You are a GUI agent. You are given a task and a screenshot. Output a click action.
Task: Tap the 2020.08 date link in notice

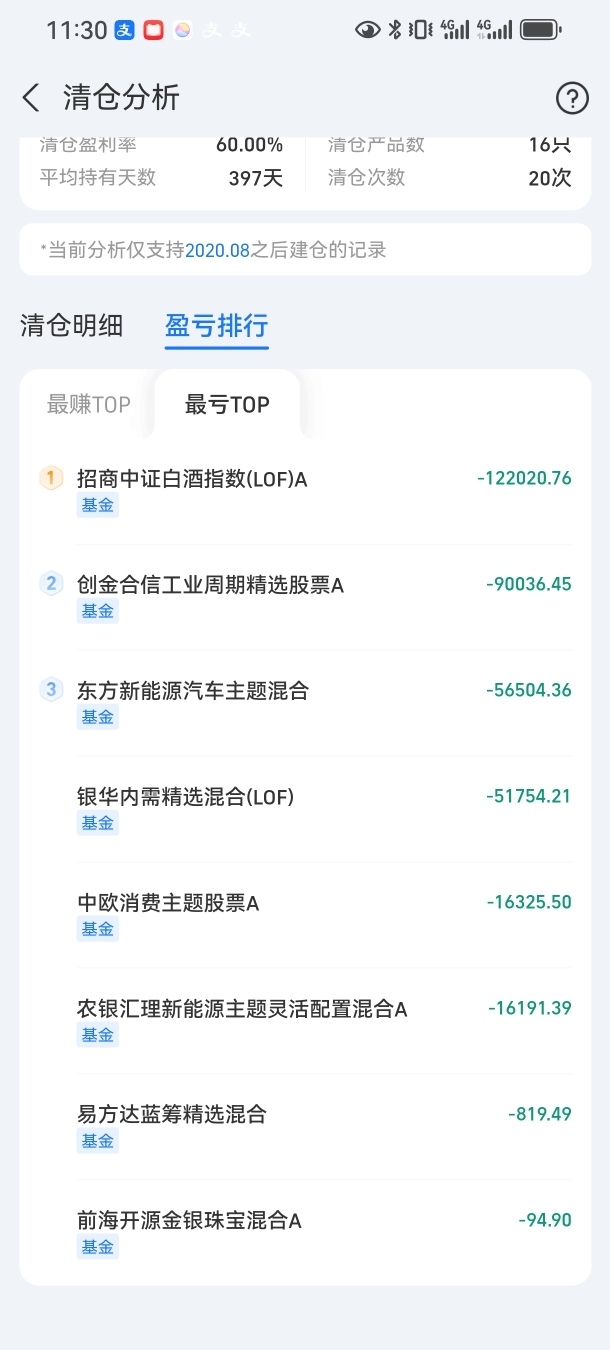tap(217, 250)
